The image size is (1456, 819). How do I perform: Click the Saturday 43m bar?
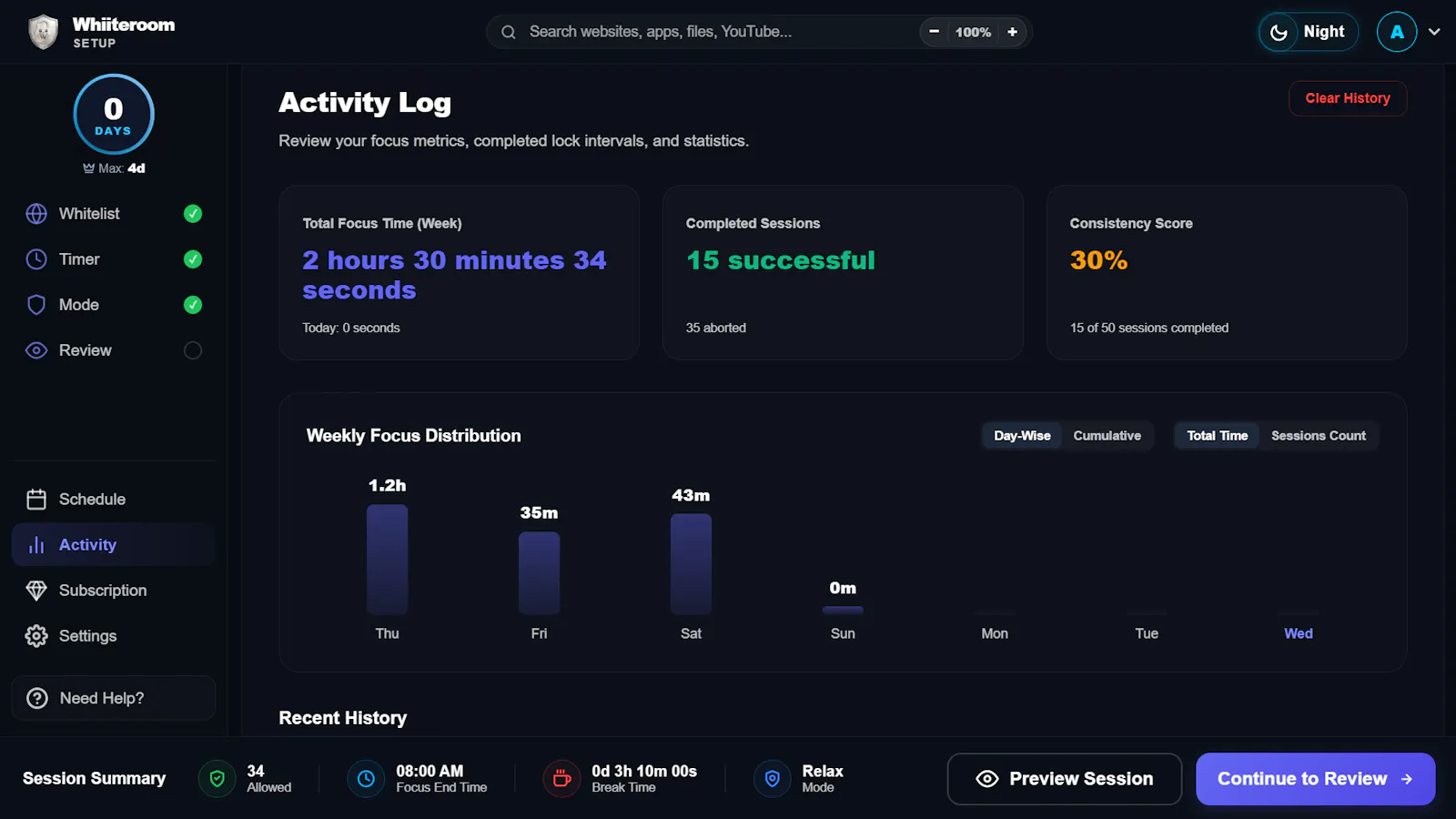[692, 564]
